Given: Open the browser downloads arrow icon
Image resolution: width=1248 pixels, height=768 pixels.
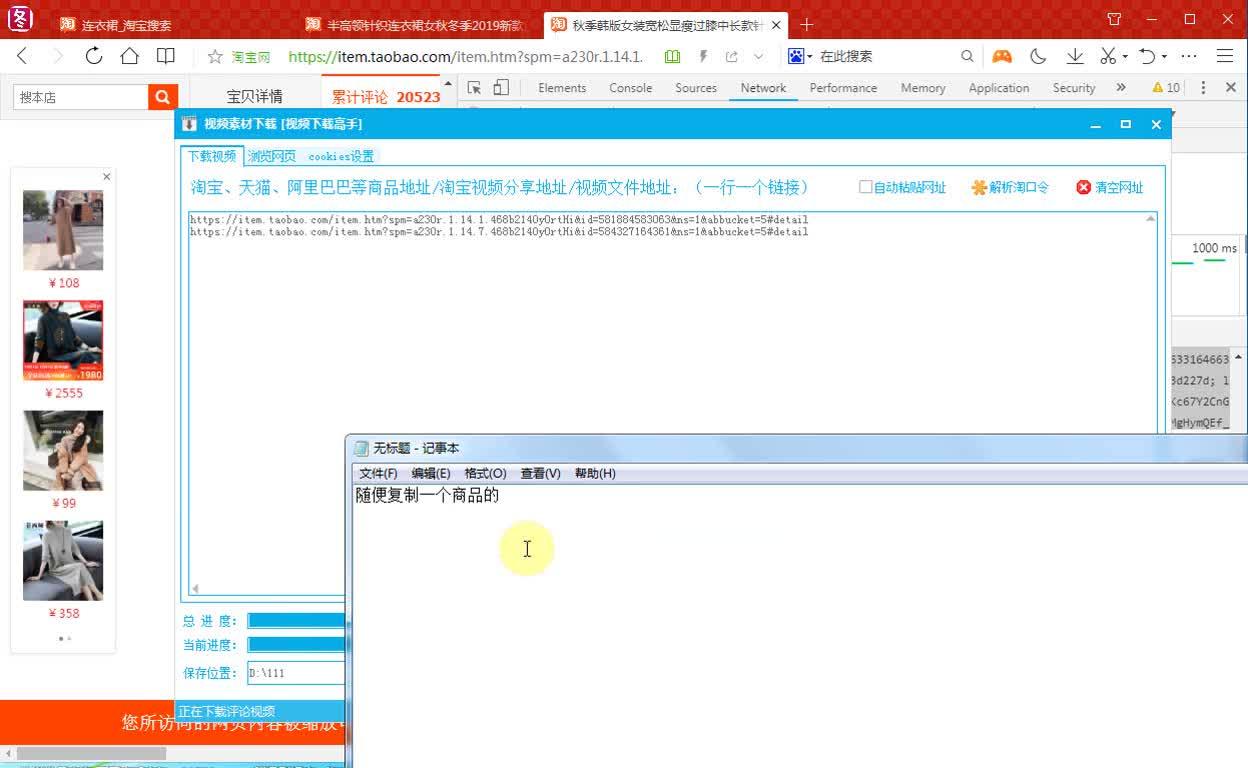Looking at the screenshot, I should pos(1075,57).
